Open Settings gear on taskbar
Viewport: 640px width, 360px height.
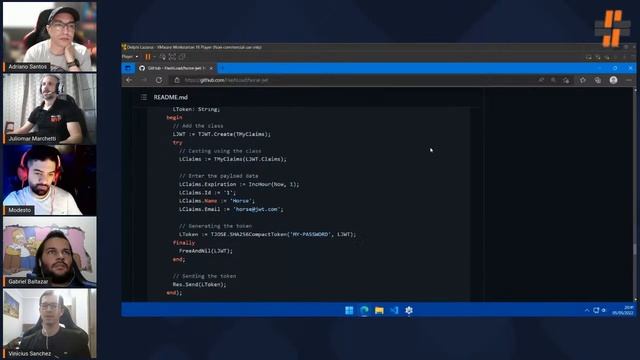click(409, 311)
